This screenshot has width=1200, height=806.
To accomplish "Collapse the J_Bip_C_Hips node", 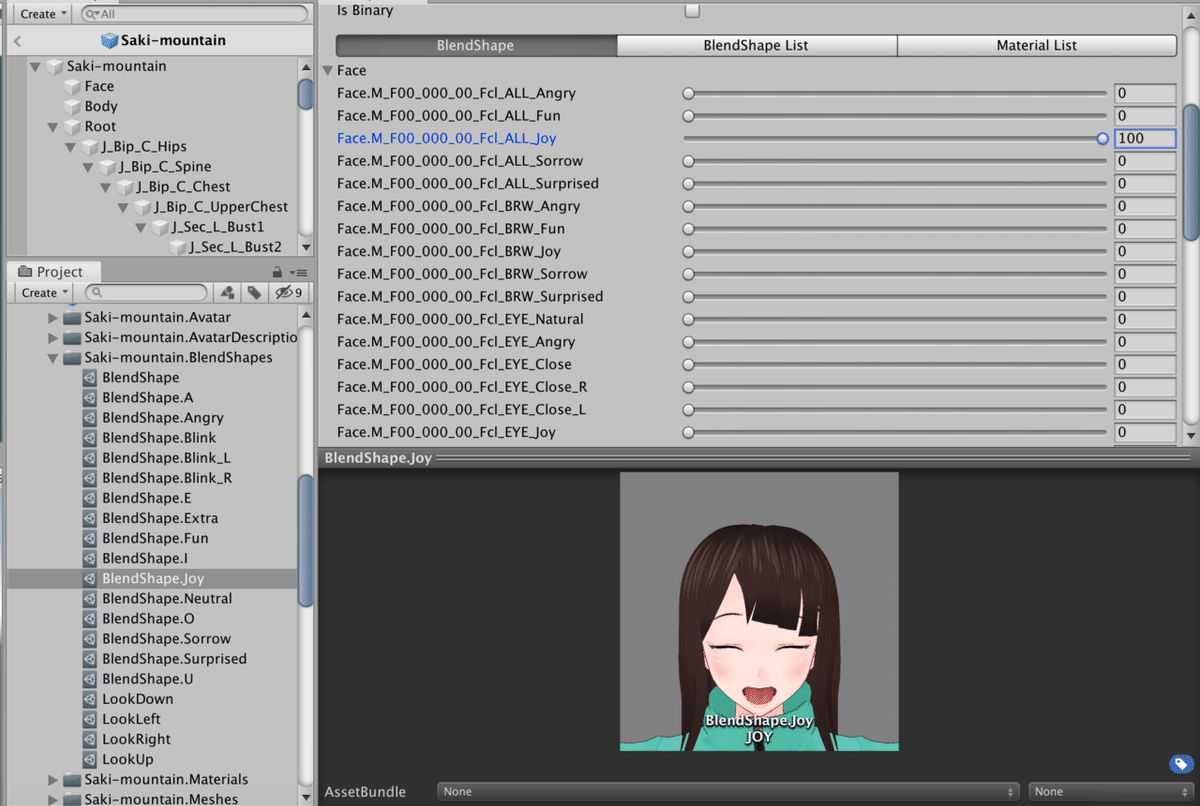I will 72,147.
